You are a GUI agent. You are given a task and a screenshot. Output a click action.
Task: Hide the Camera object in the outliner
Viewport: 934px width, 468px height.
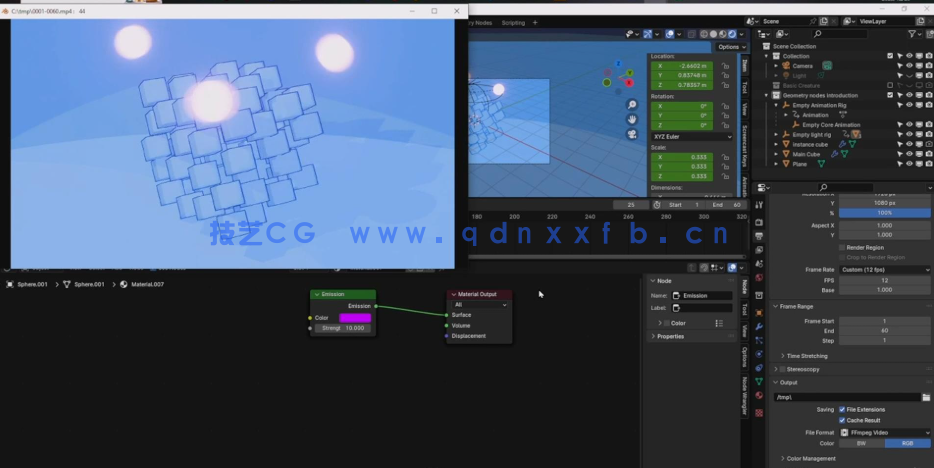pyautogui.click(x=909, y=66)
